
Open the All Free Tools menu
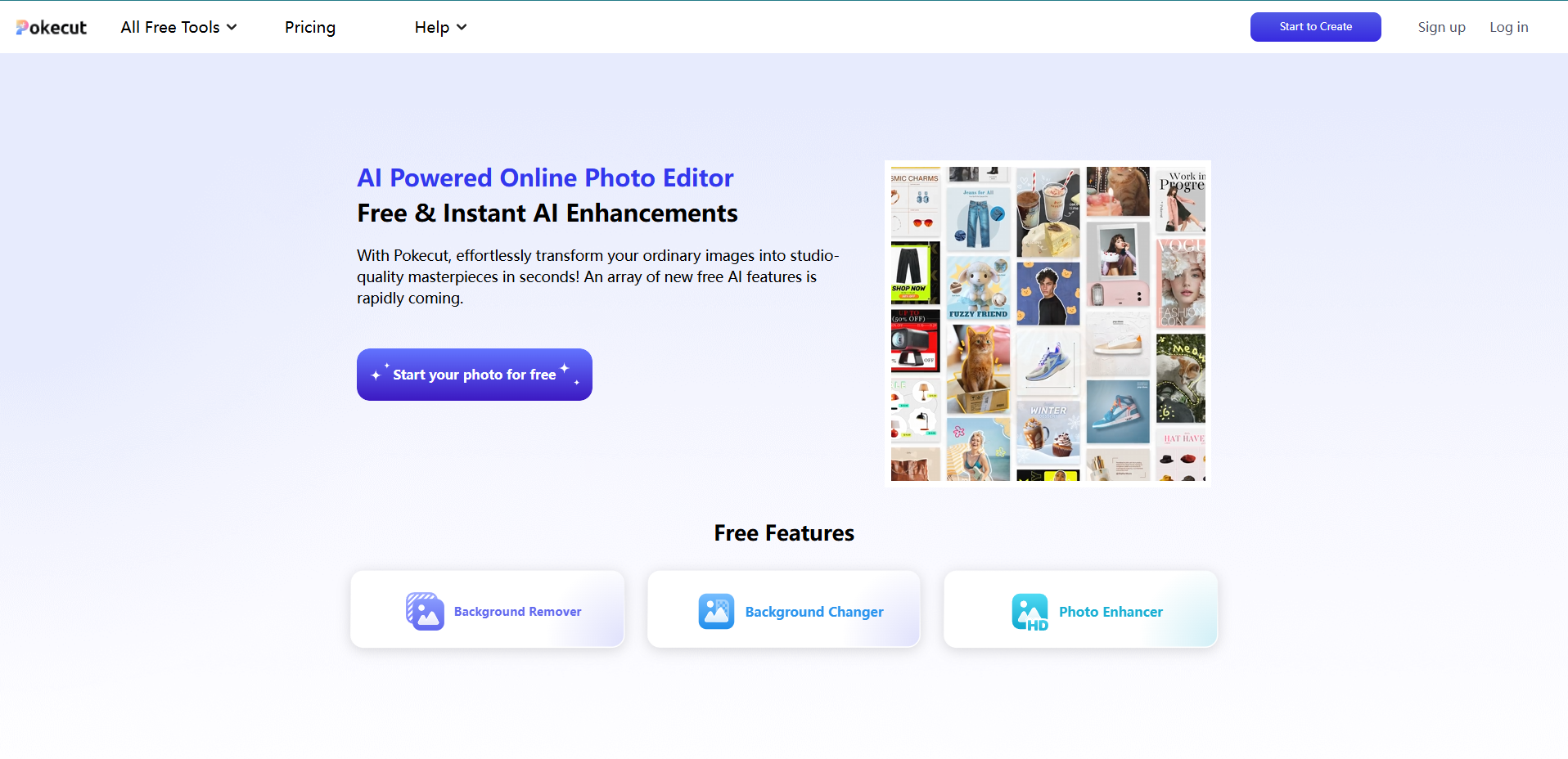pyautogui.click(x=170, y=27)
